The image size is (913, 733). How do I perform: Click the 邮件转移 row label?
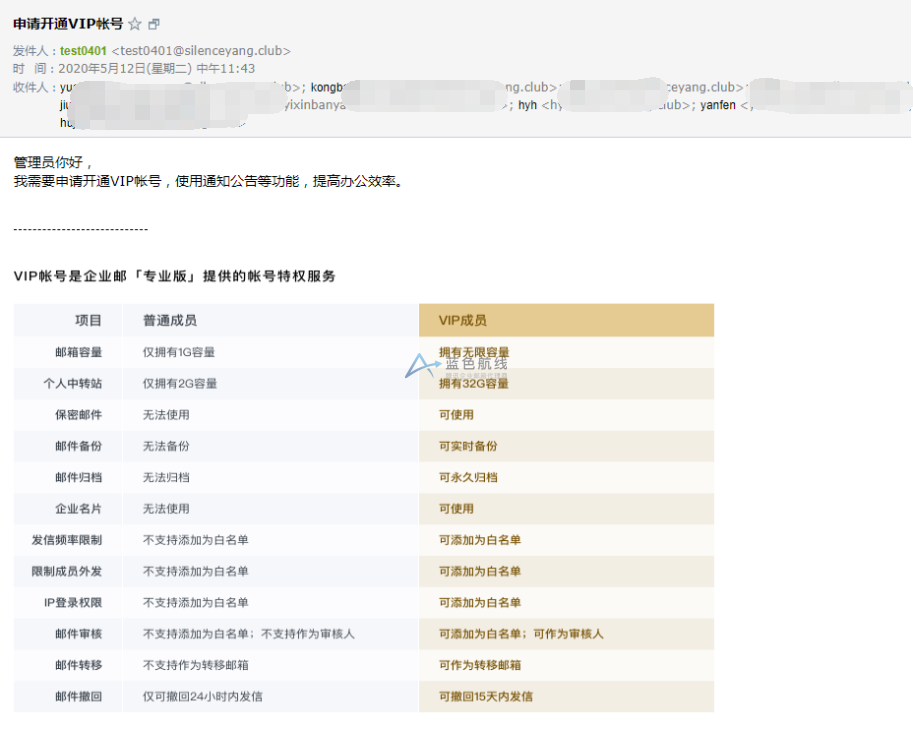click(x=79, y=665)
